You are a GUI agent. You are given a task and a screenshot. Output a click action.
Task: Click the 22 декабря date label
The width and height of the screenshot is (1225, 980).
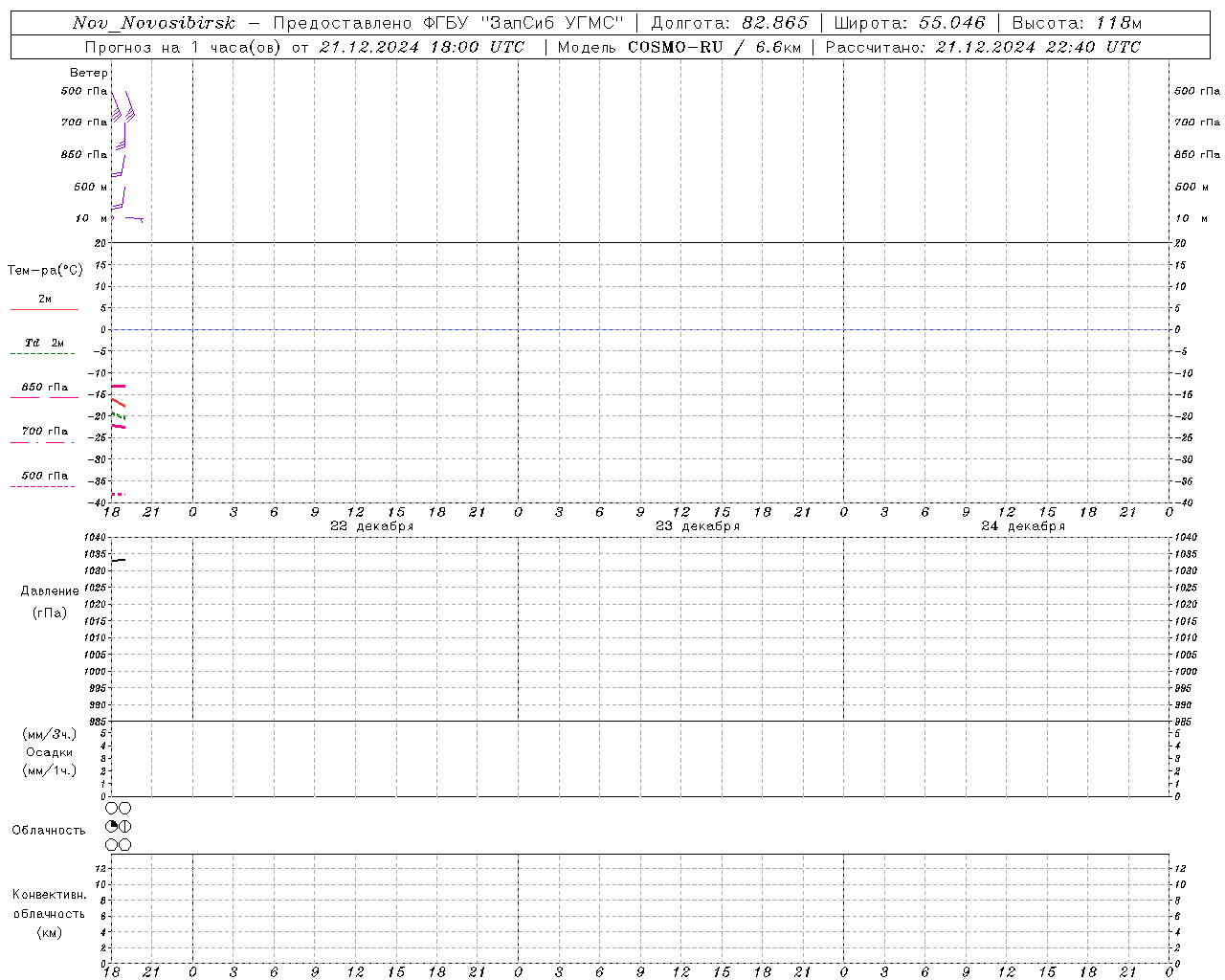point(372,526)
